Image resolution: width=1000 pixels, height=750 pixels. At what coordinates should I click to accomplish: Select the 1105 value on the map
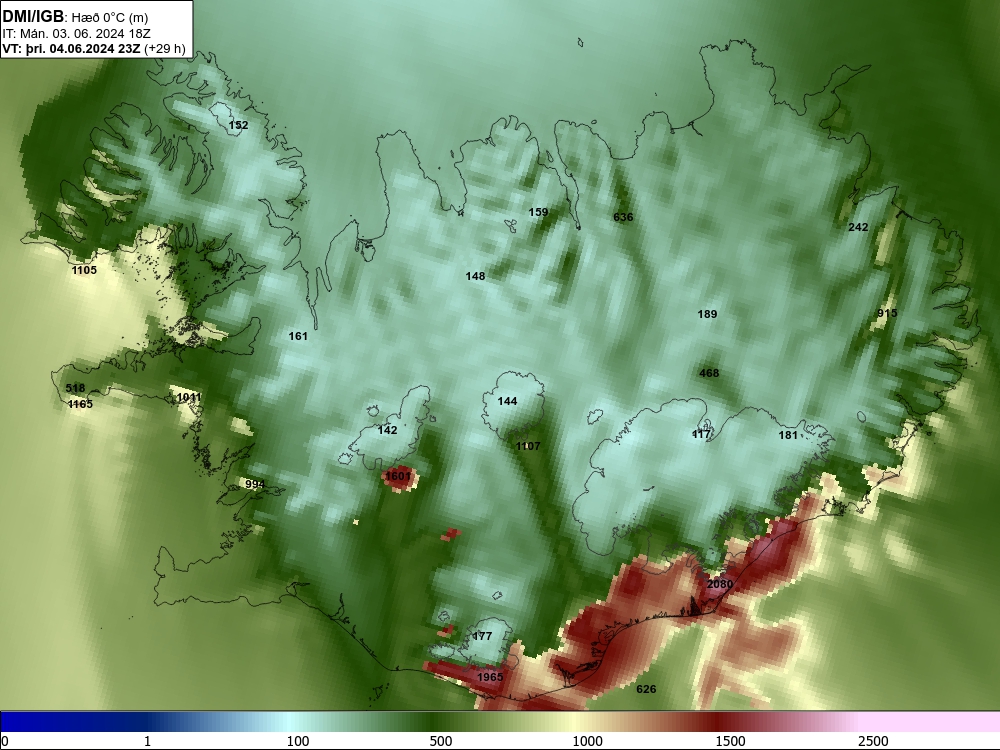coord(84,270)
